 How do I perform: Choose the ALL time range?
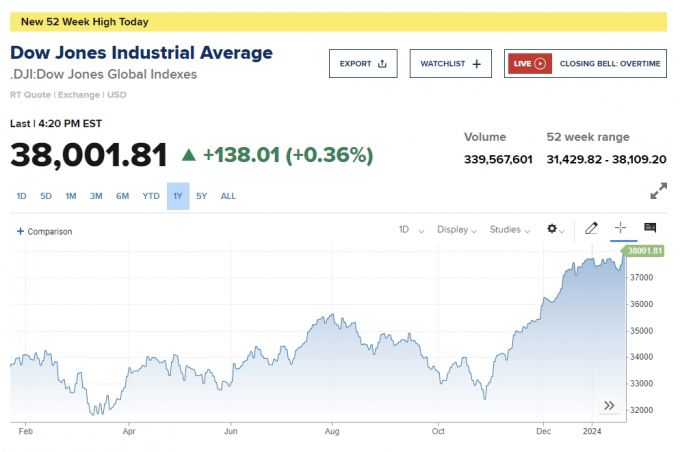click(x=228, y=196)
